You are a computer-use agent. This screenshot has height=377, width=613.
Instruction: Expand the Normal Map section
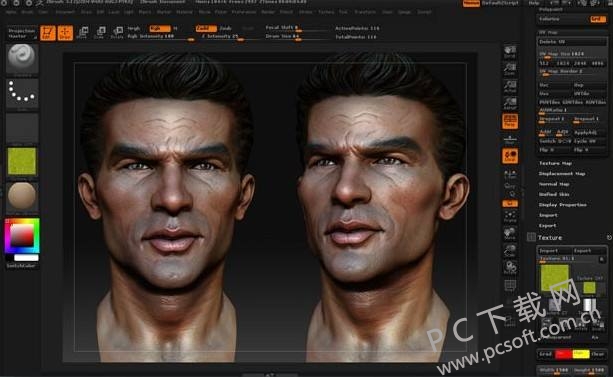tap(554, 184)
